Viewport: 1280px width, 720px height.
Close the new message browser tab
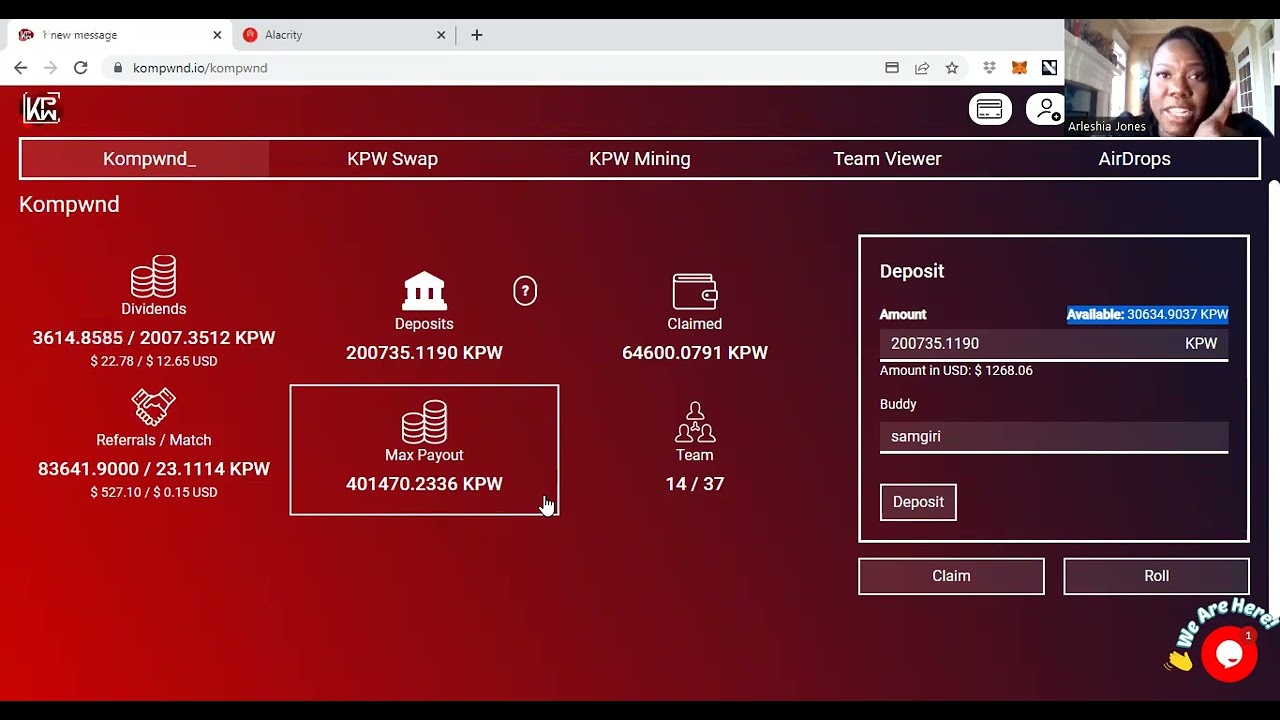pos(217,35)
